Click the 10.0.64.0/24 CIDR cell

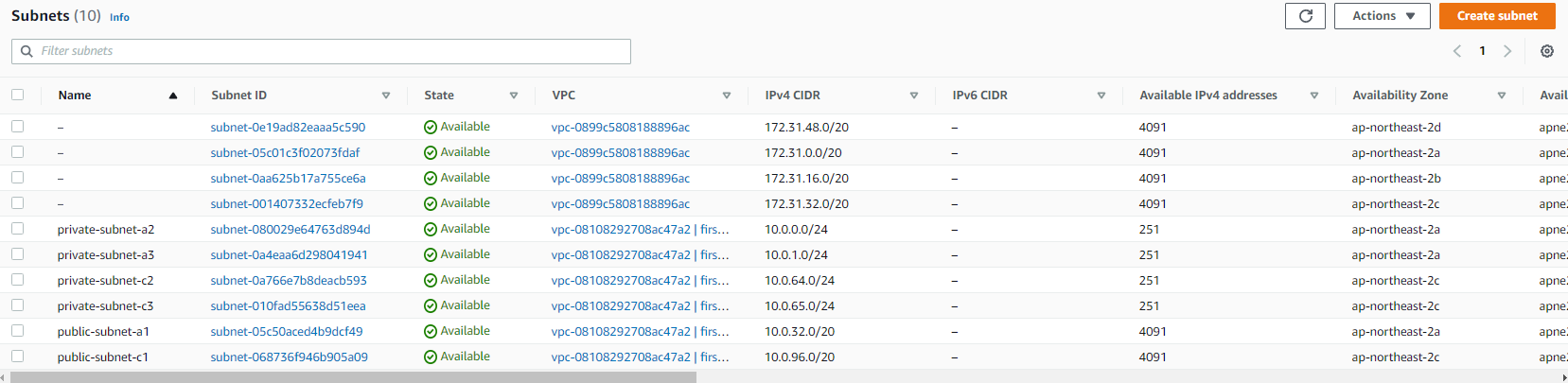[800, 280]
